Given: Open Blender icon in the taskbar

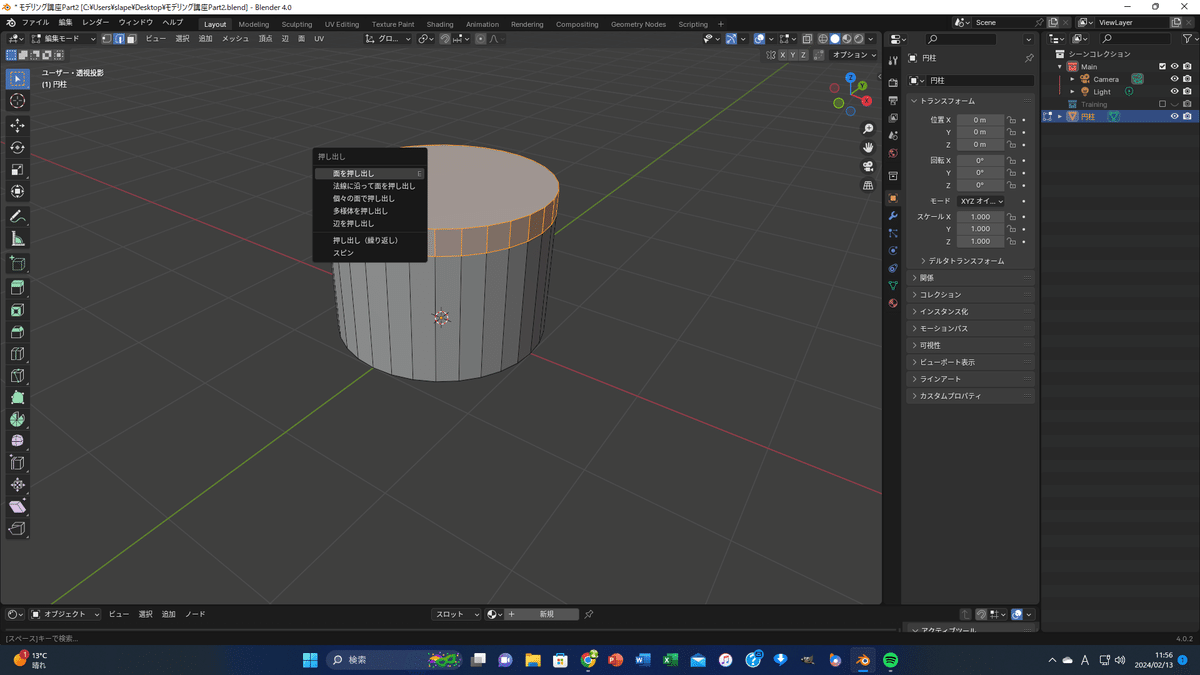Looking at the screenshot, I should point(861,660).
